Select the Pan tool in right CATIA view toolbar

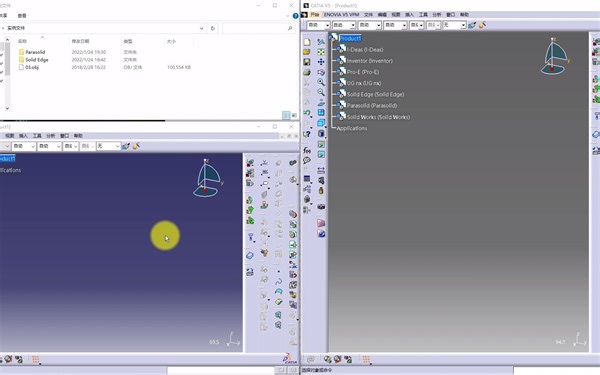[321, 62]
